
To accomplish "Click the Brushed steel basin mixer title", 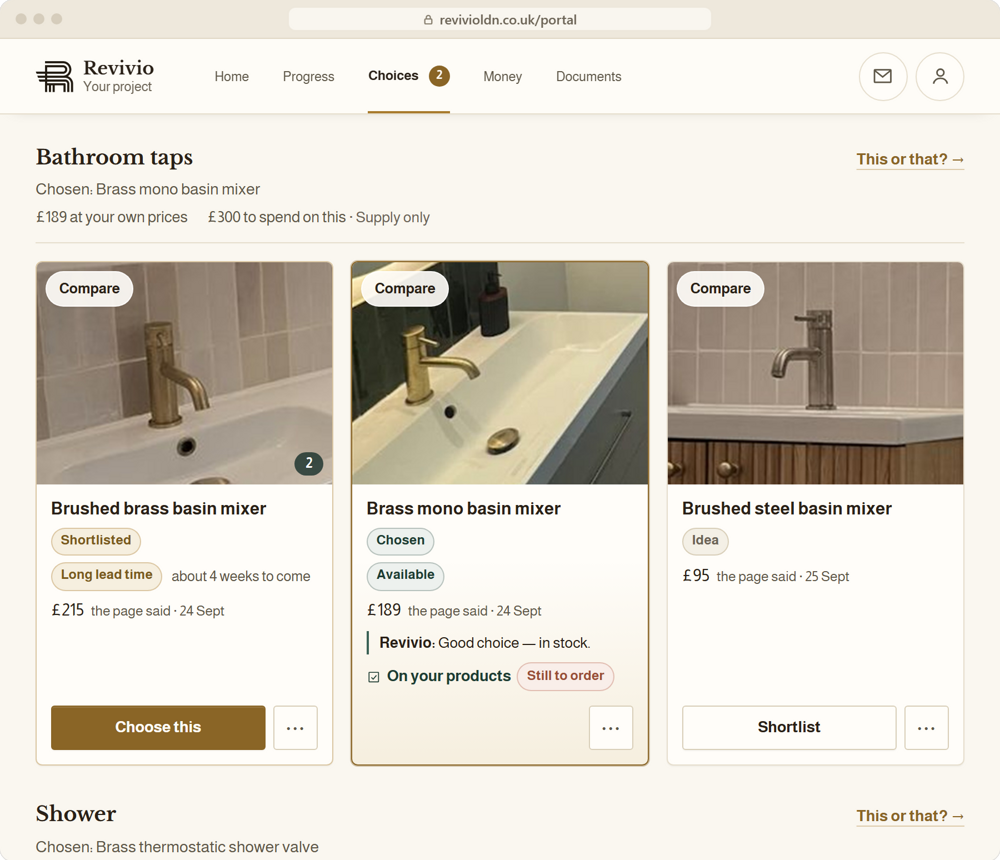I will (x=787, y=508).
